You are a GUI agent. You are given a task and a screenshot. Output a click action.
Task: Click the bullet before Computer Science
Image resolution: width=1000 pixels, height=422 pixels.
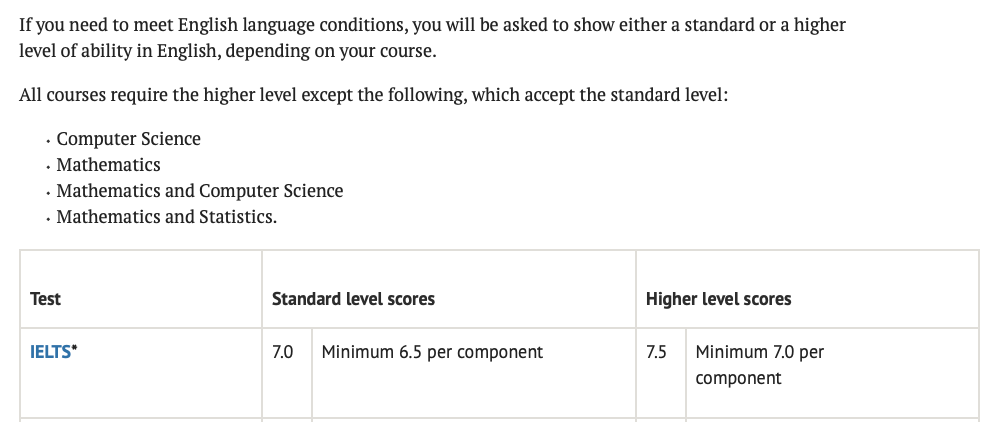click(48, 142)
